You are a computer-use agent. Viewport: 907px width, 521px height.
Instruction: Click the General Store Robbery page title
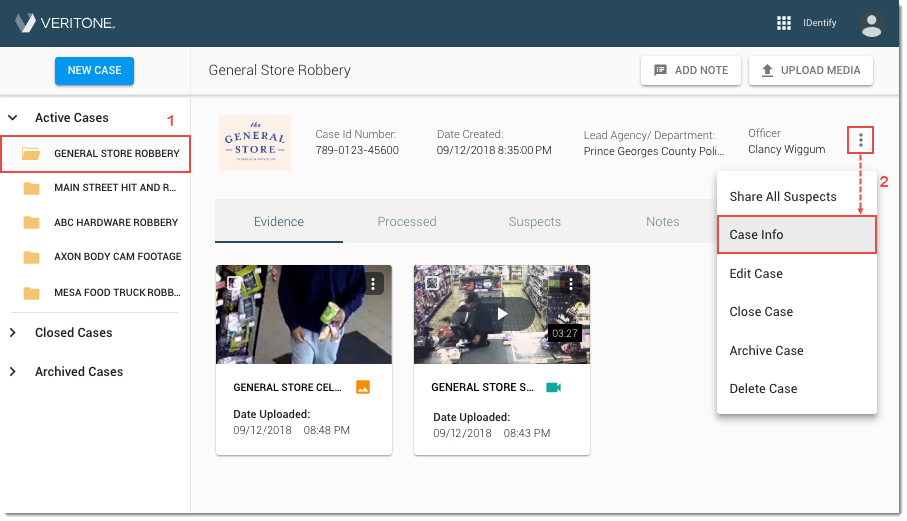tap(279, 70)
